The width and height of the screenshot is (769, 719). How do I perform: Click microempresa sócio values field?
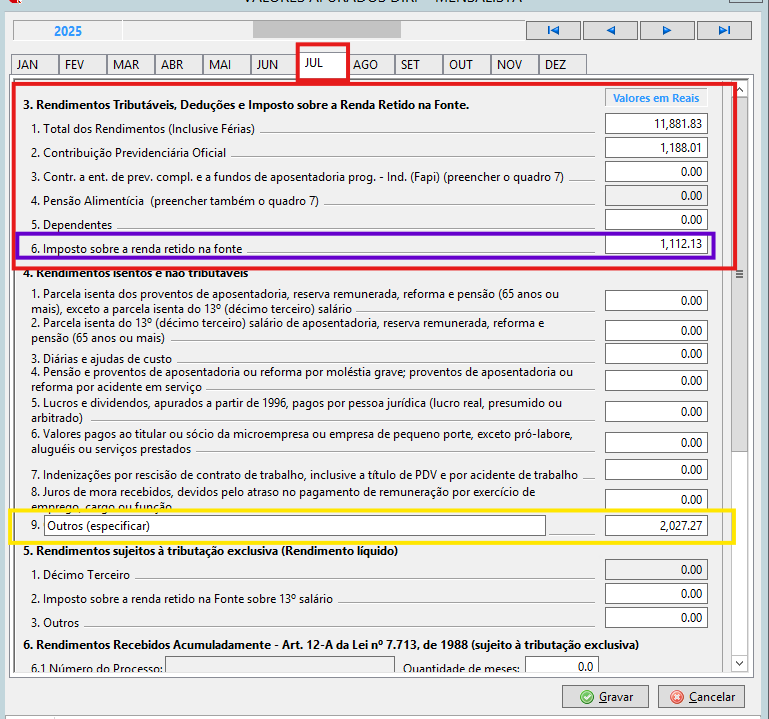point(656,442)
